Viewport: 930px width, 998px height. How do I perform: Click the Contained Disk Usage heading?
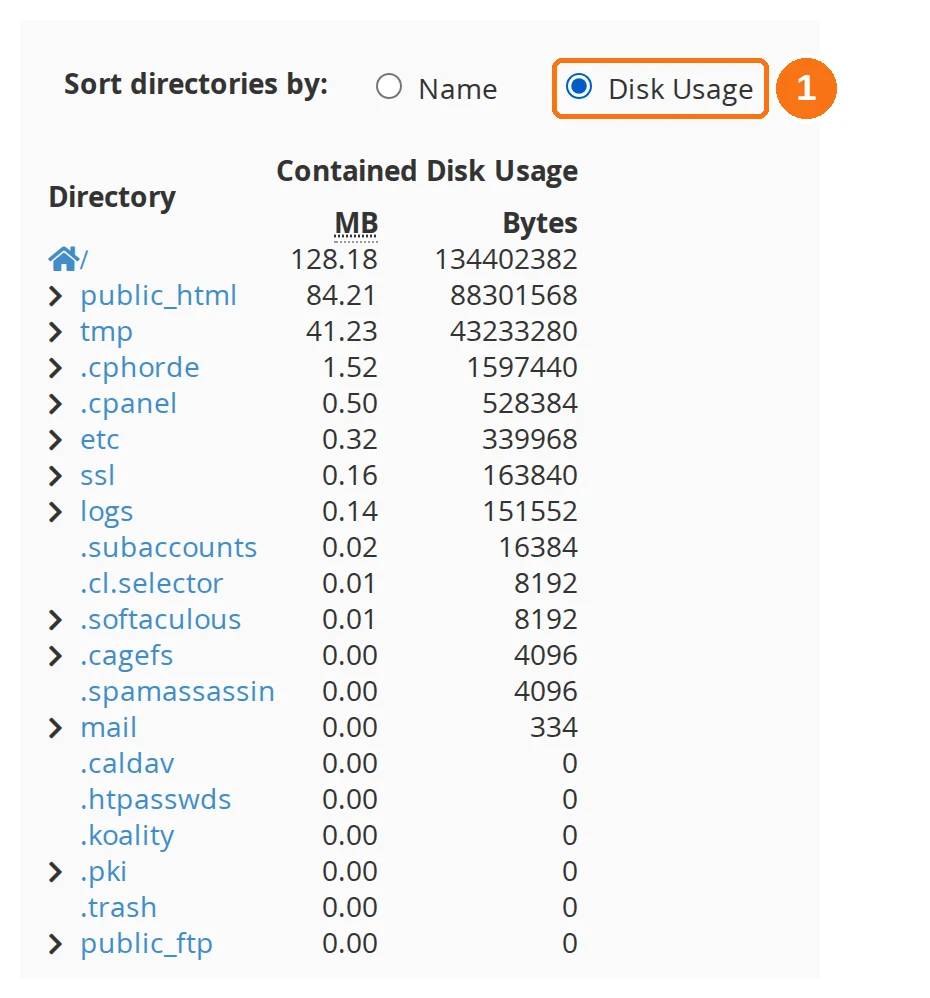click(427, 172)
